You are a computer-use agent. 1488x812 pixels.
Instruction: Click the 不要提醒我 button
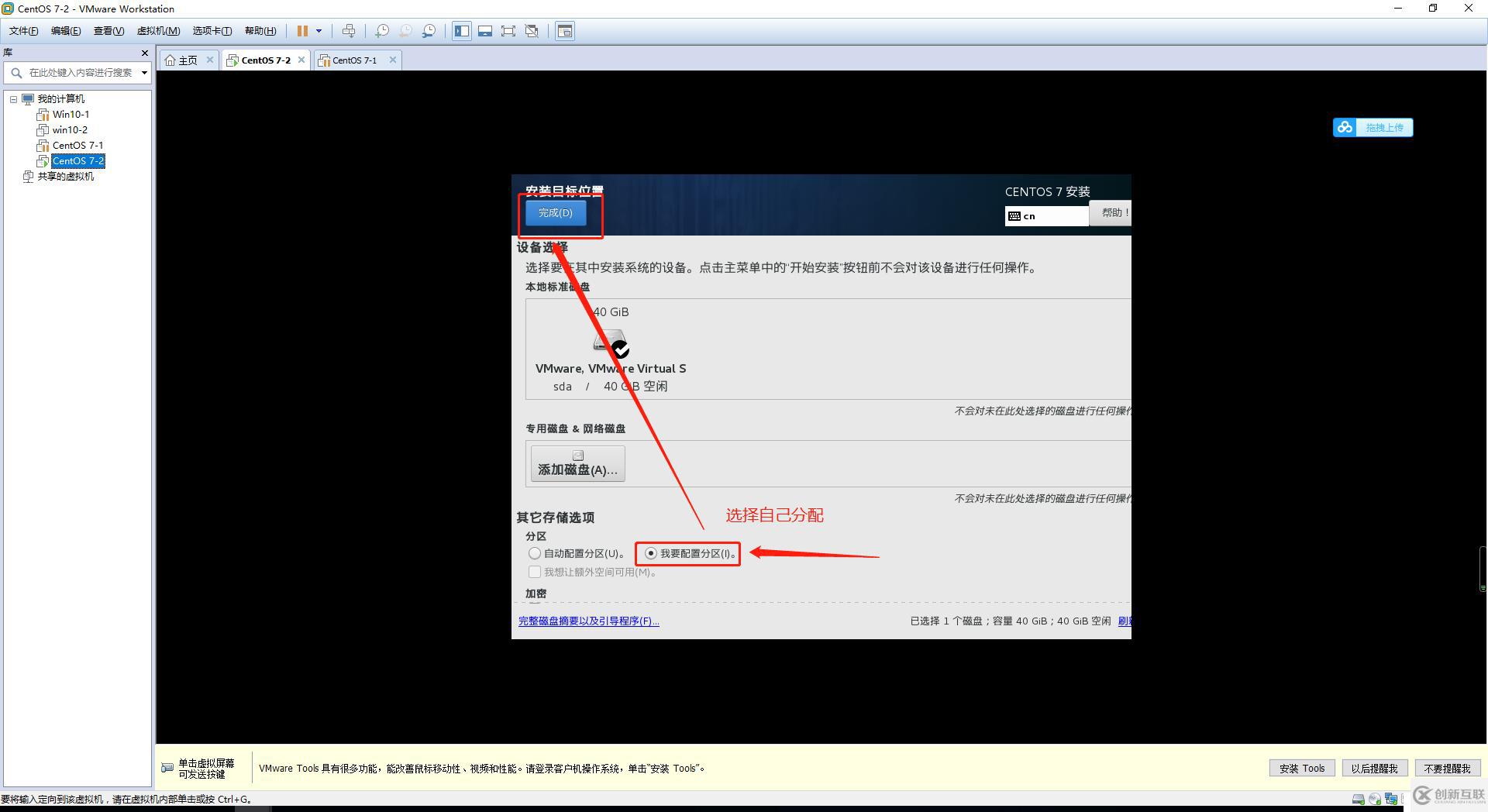click(1447, 768)
